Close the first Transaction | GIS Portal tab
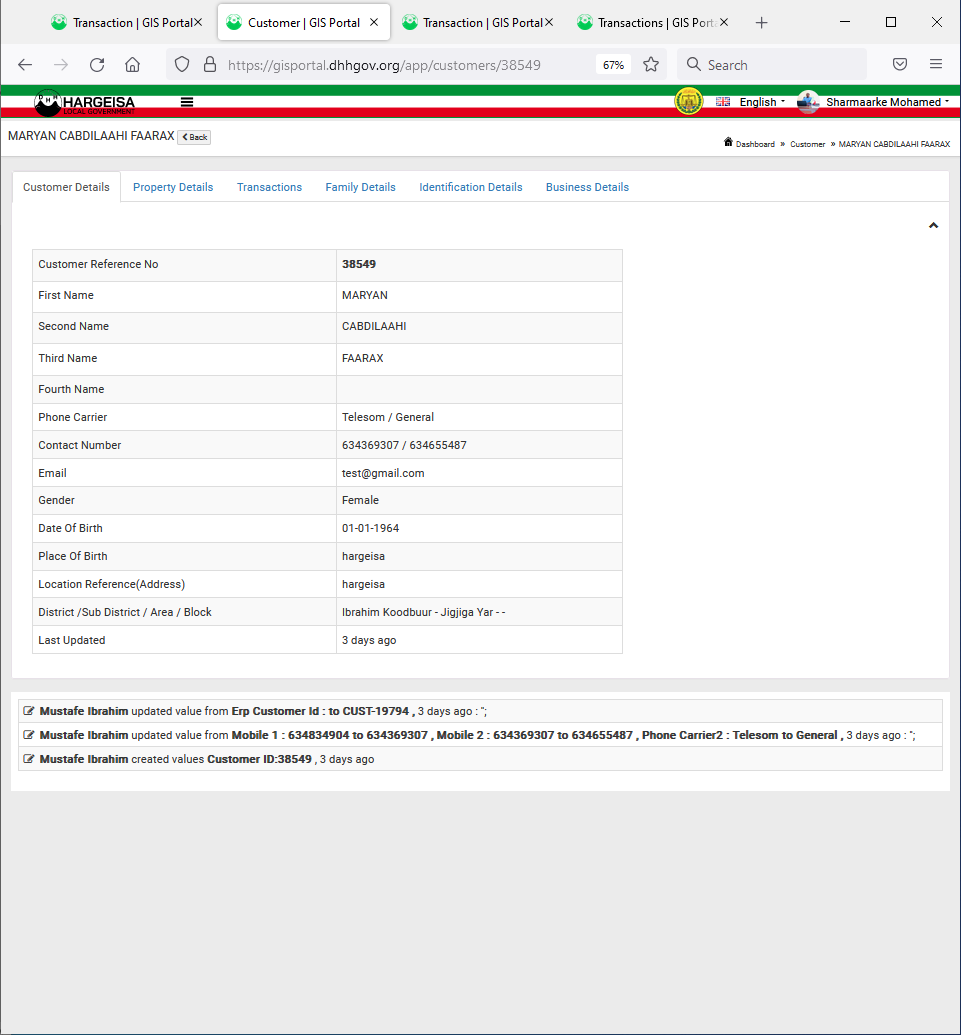The width and height of the screenshot is (961, 1035). point(198,22)
